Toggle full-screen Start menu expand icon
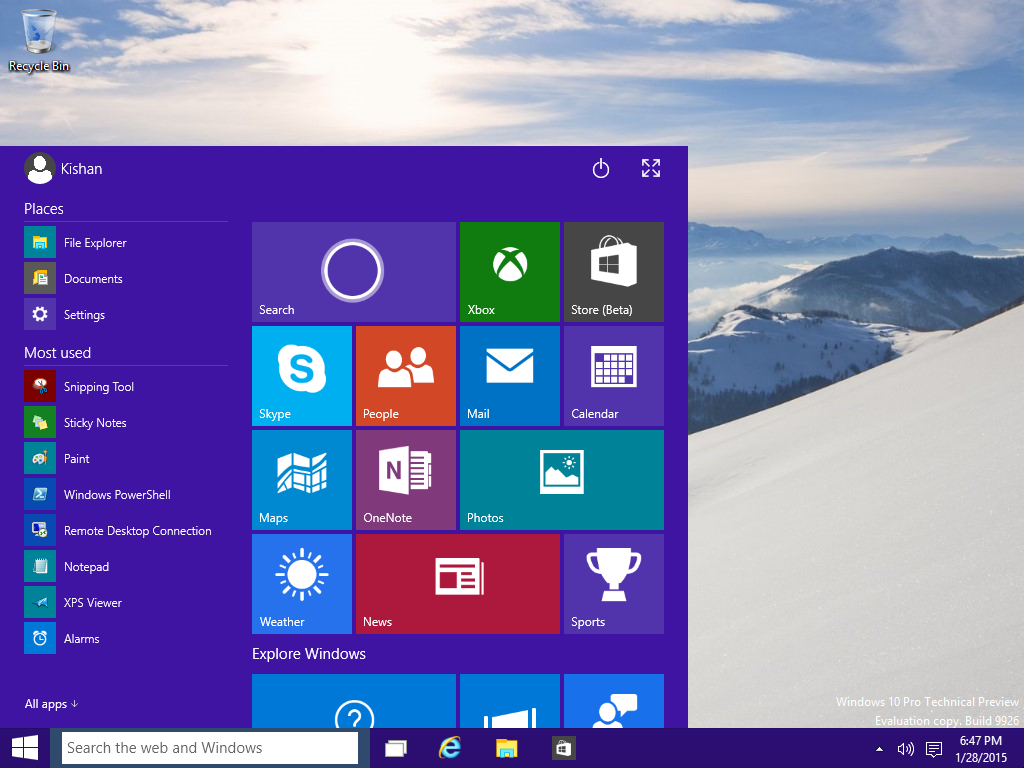The width and height of the screenshot is (1024, 768). 650,168
